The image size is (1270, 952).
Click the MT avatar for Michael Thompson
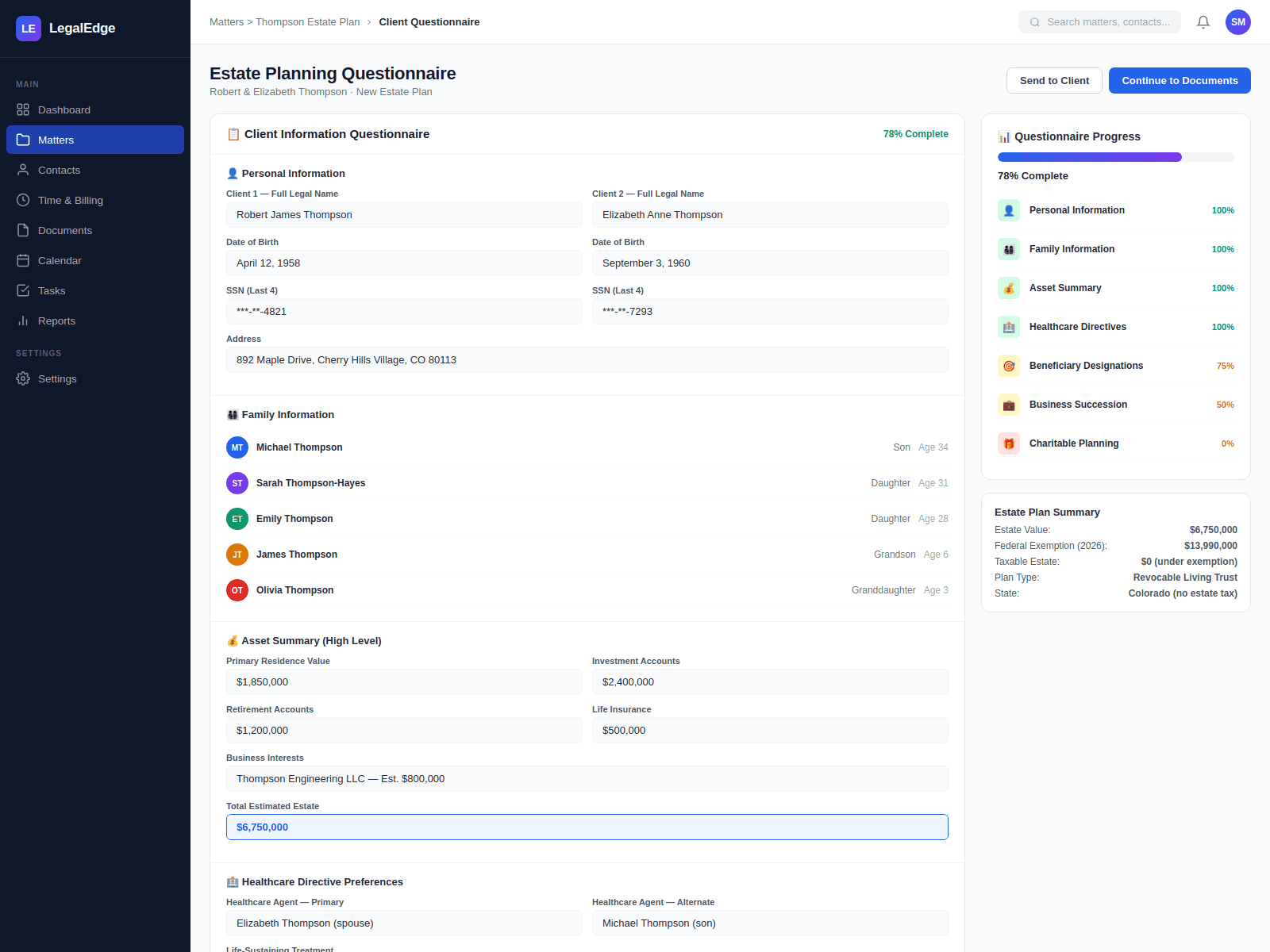pyautogui.click(x=237, y=447)
